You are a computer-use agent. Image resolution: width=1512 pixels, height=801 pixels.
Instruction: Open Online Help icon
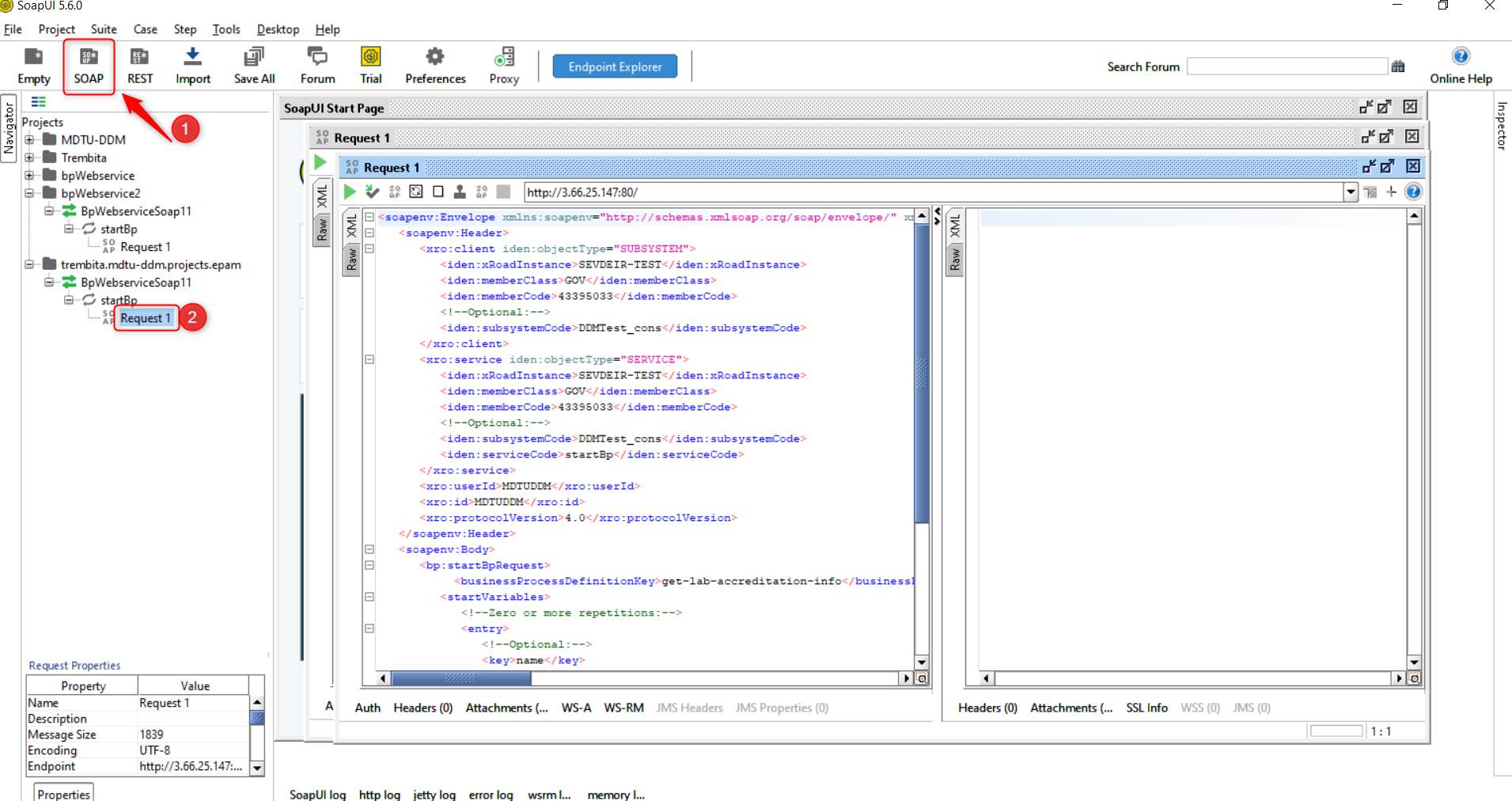pos(1461,65)
